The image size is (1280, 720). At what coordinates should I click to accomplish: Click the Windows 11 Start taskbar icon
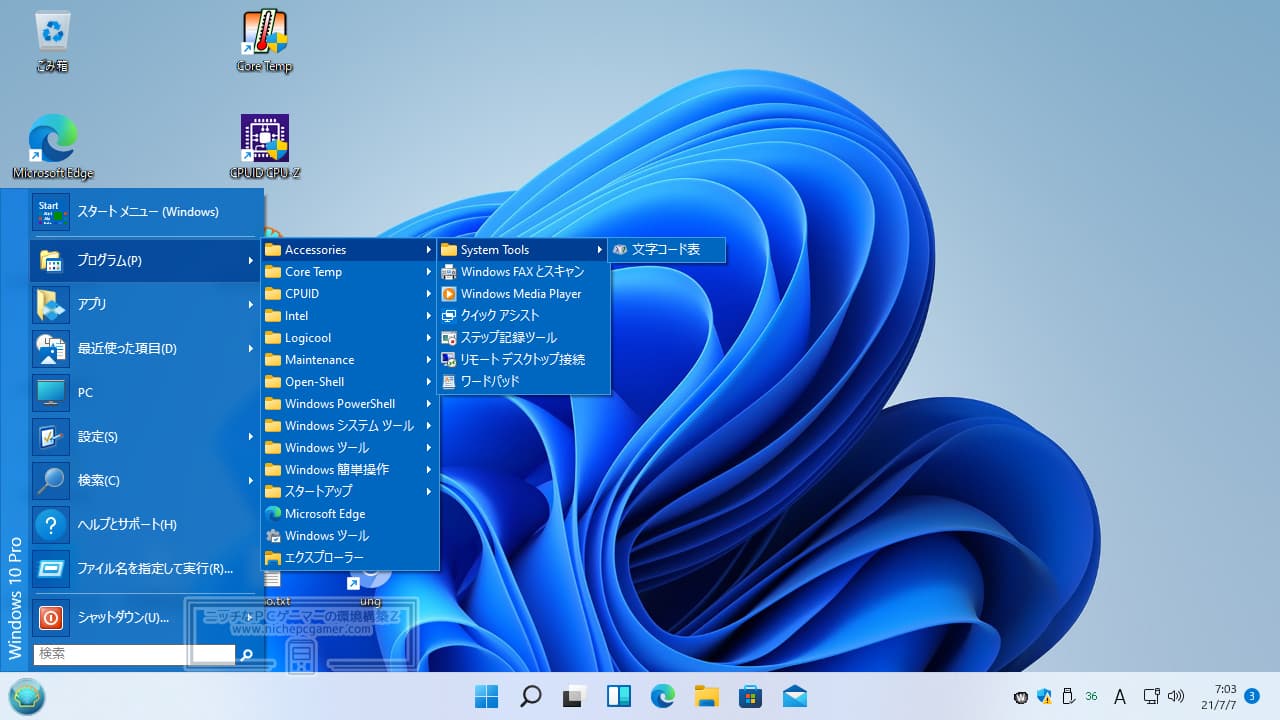pos(487,697)
